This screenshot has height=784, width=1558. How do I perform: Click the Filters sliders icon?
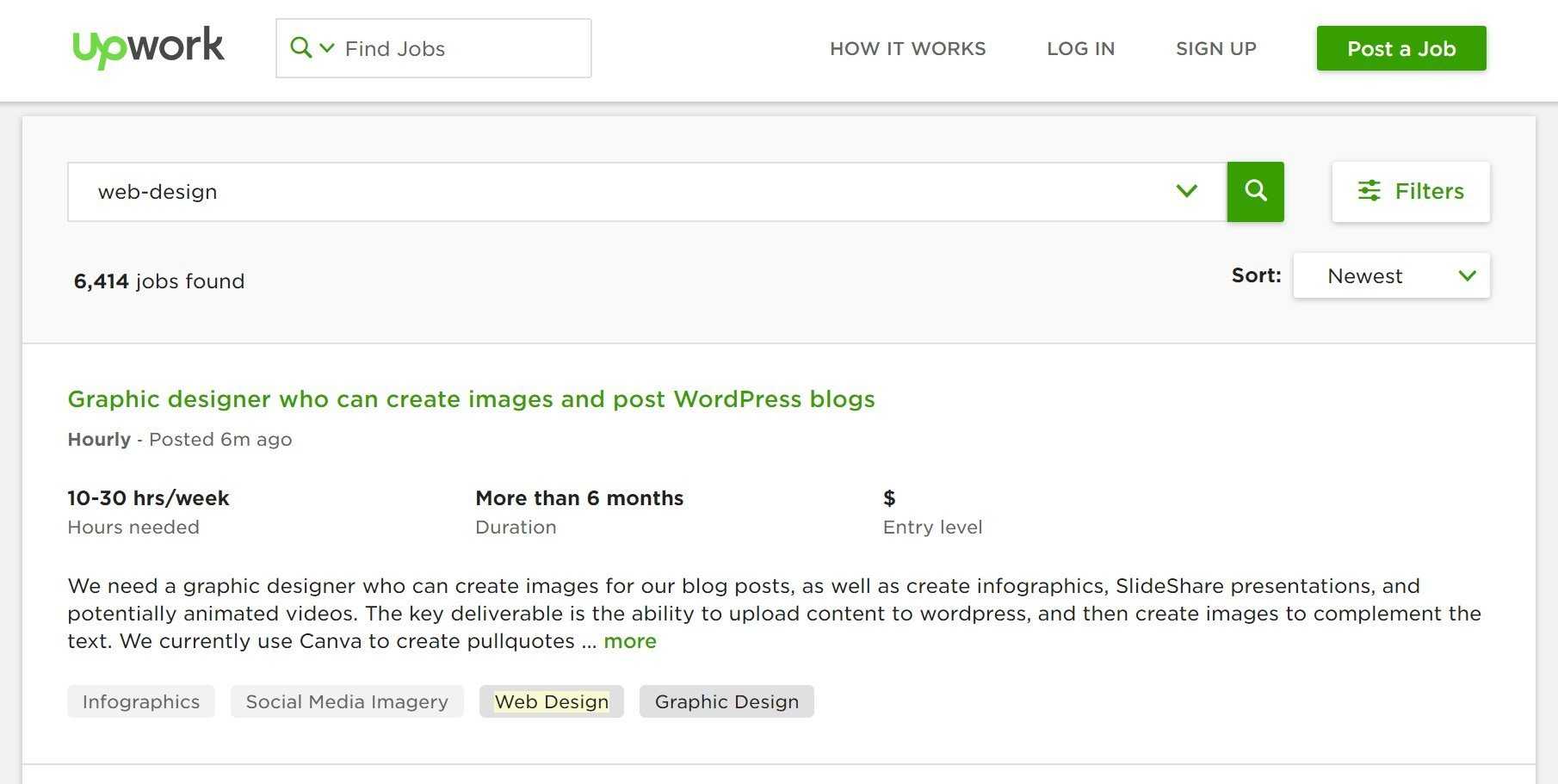[1369, 191]
